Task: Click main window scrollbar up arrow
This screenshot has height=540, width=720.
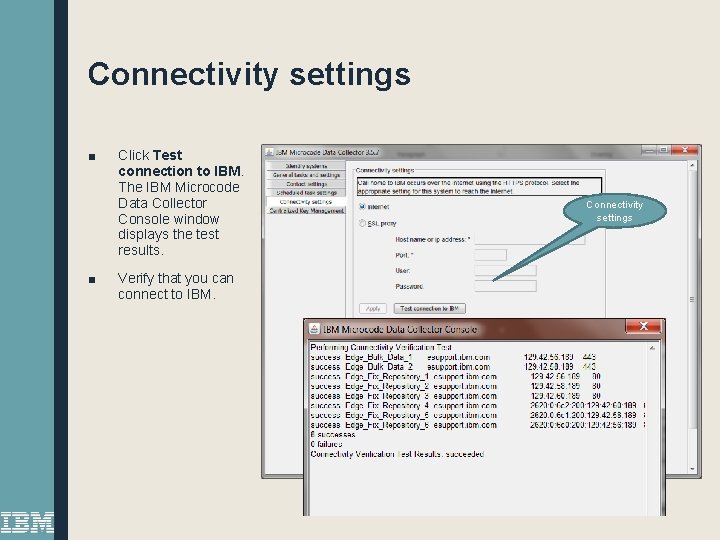Action: (x=692, y=165)
